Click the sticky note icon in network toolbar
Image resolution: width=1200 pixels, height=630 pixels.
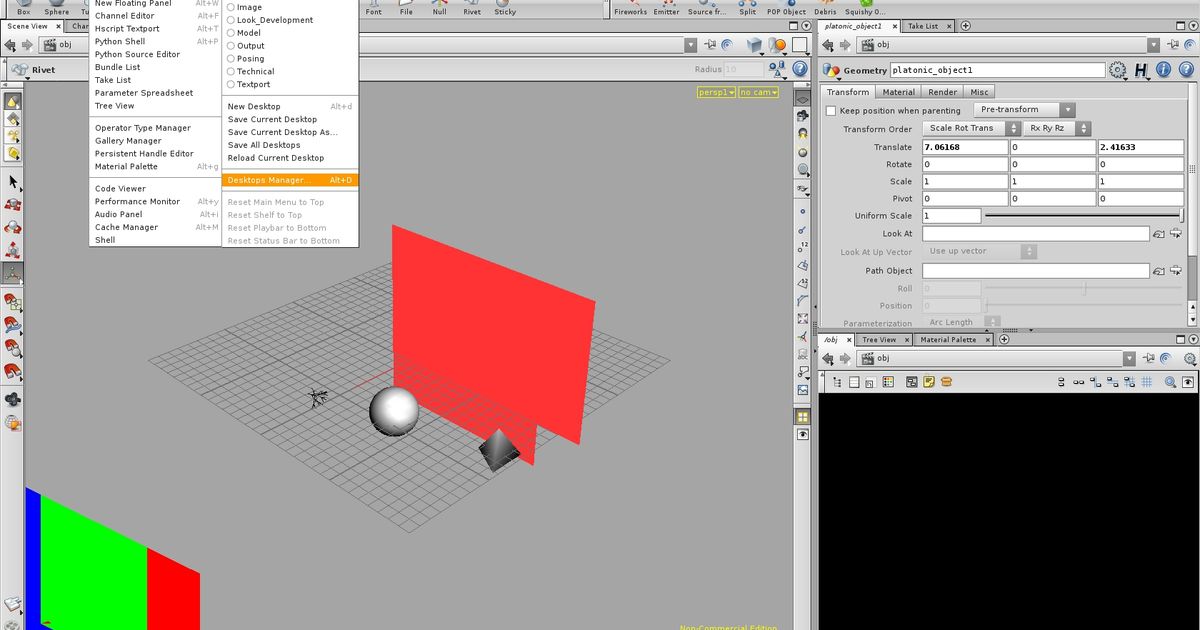pyautogui.click(x=929, y=382)
